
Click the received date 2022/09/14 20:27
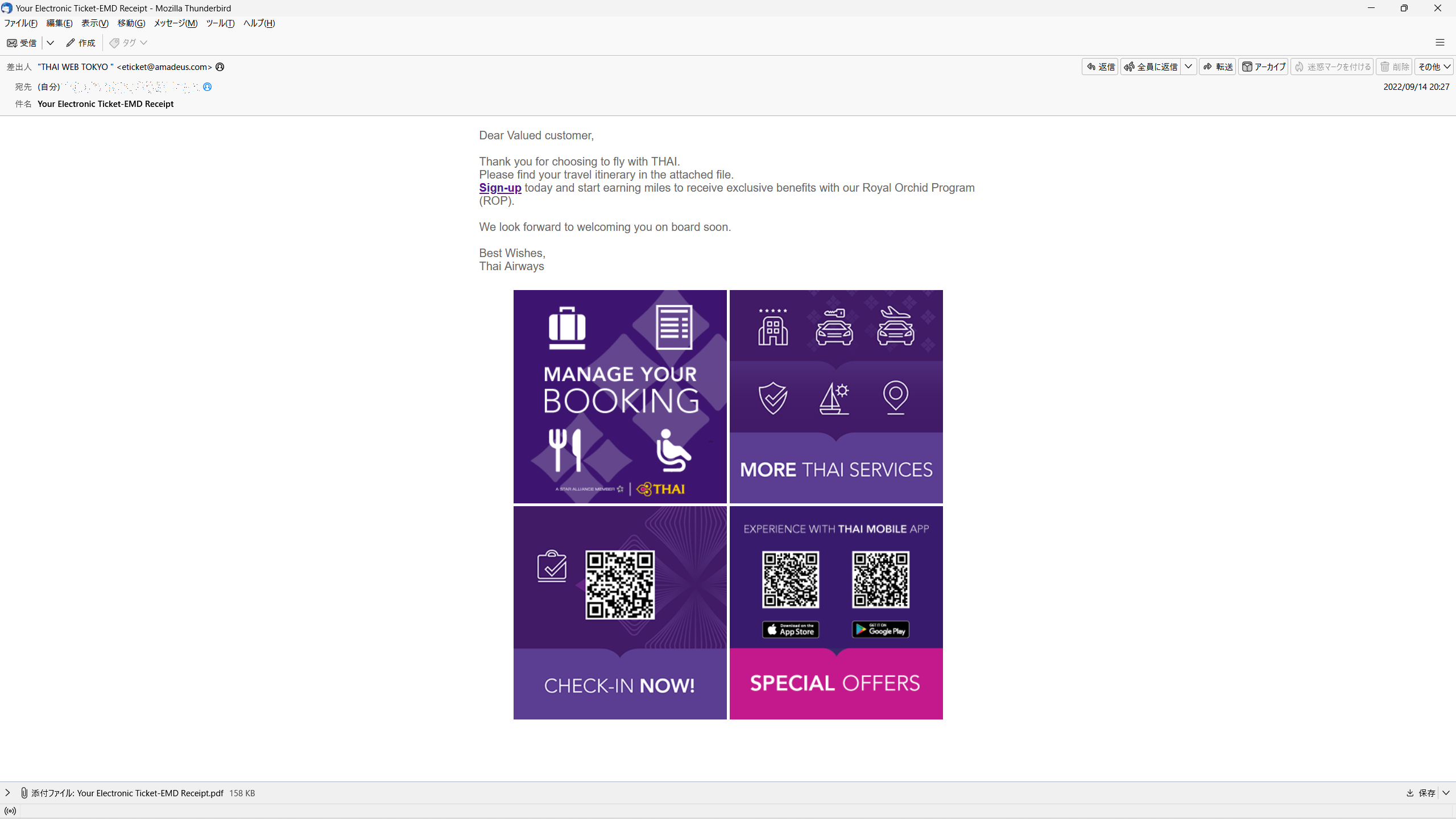point(1416,87)
